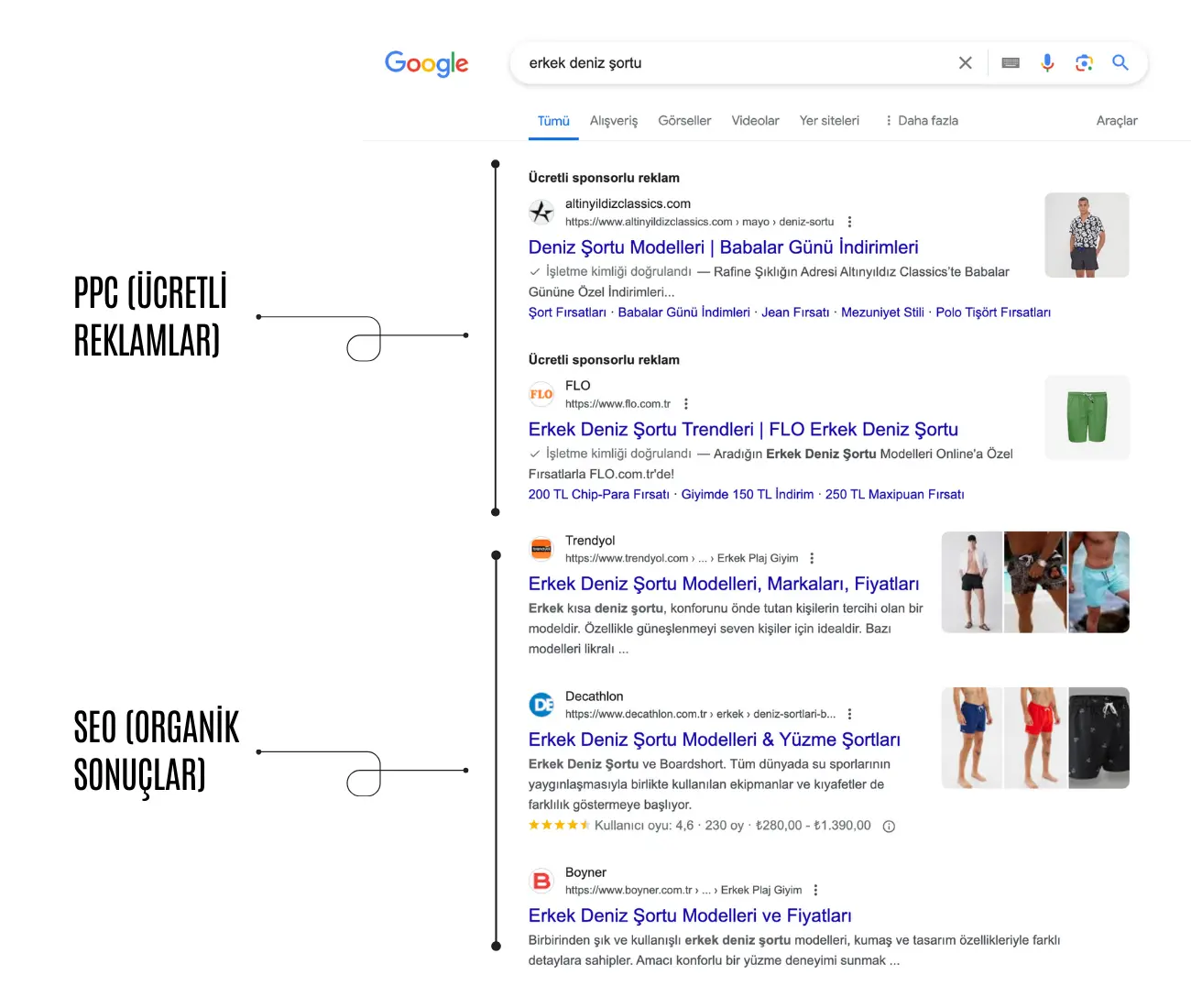This screenshot has width=1191, height=1008.
Task: Open Giyimde 150 TL İndirim sitelink
Action: 747,495
